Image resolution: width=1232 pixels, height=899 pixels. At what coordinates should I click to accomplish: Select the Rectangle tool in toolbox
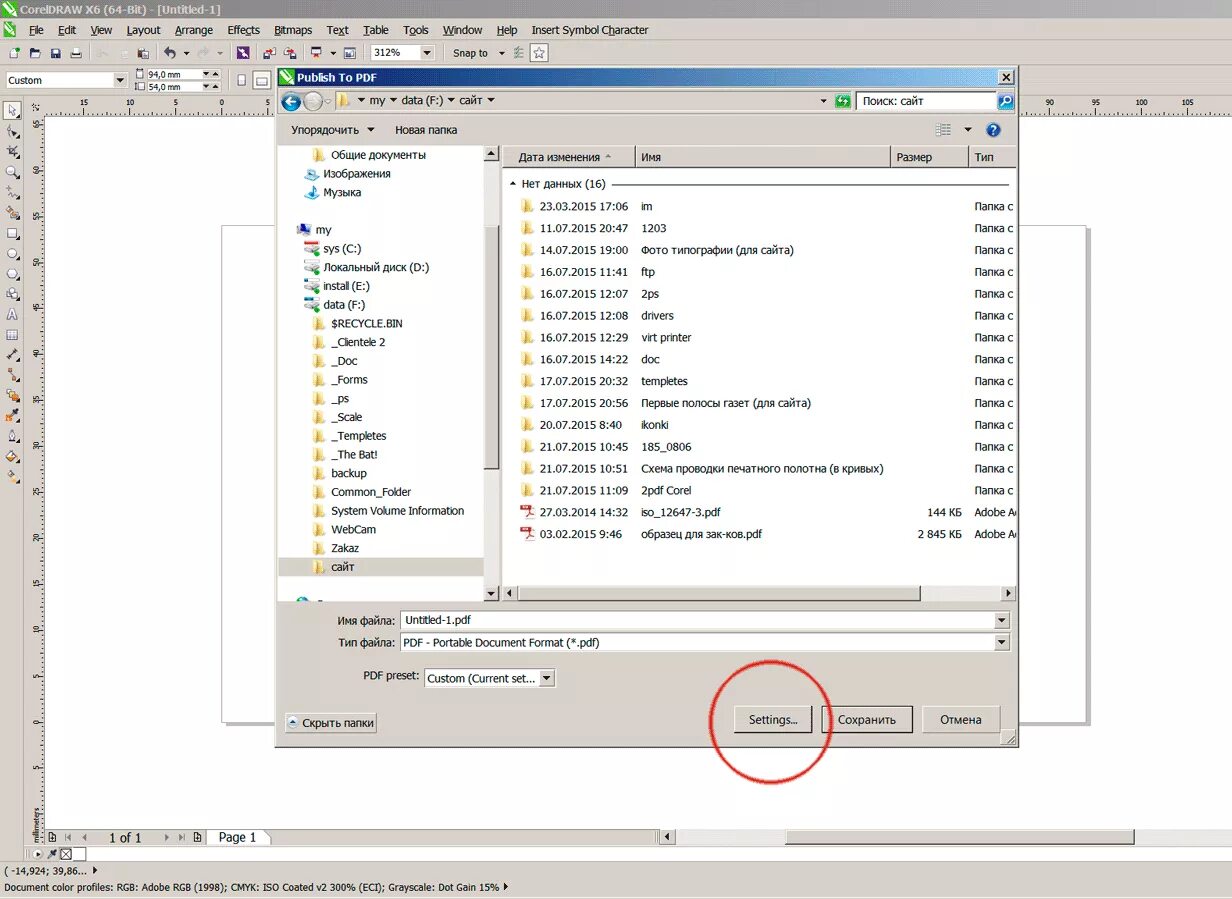click(x=12, y=233)
